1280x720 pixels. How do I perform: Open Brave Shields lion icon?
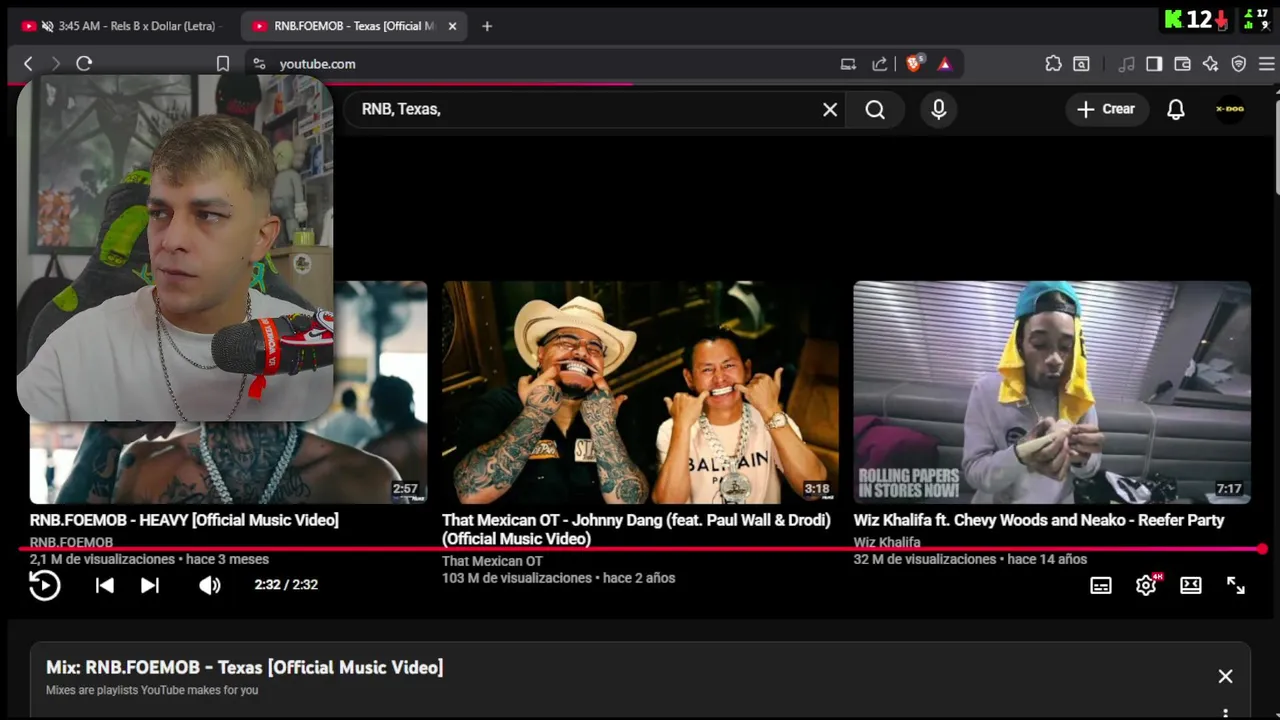(x=914, y=64)
